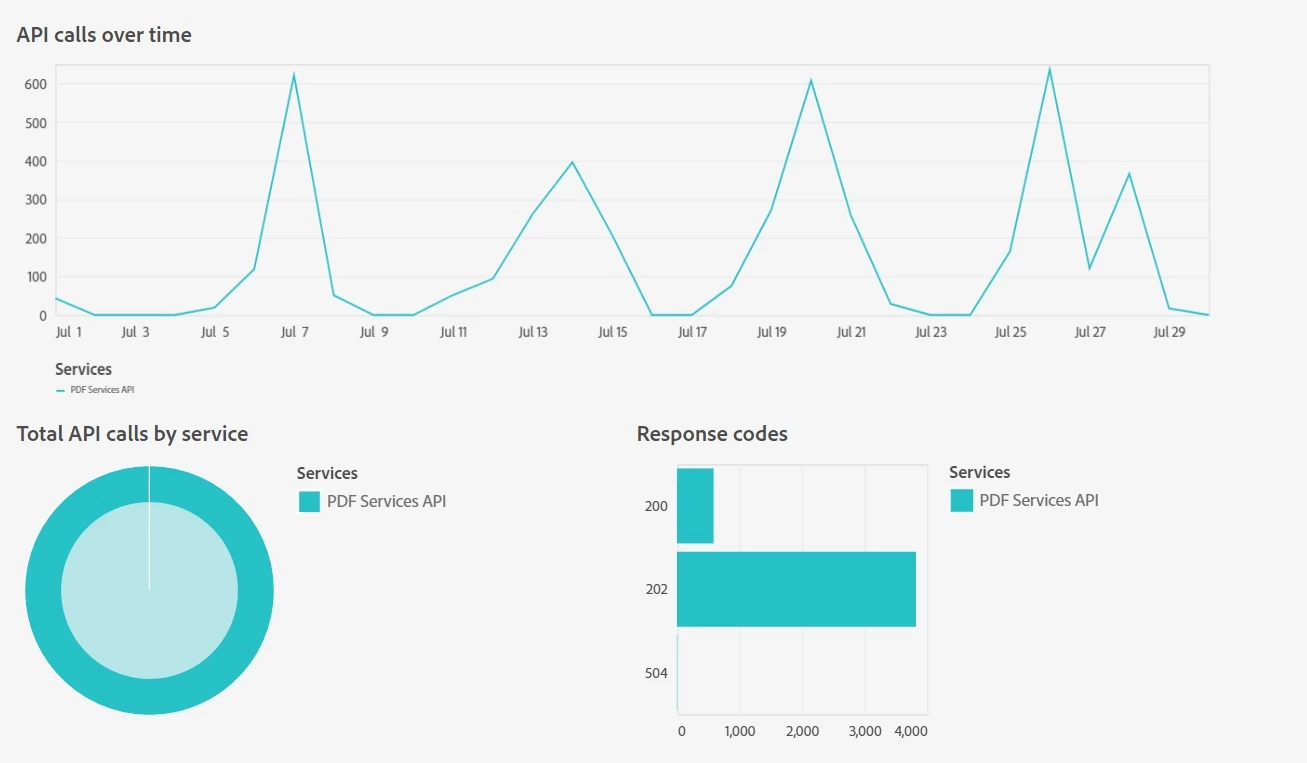The width and height of the screenshot is (1307, 763).
Task: Click the '300' y-axis label
Action: tap(36, 200)
